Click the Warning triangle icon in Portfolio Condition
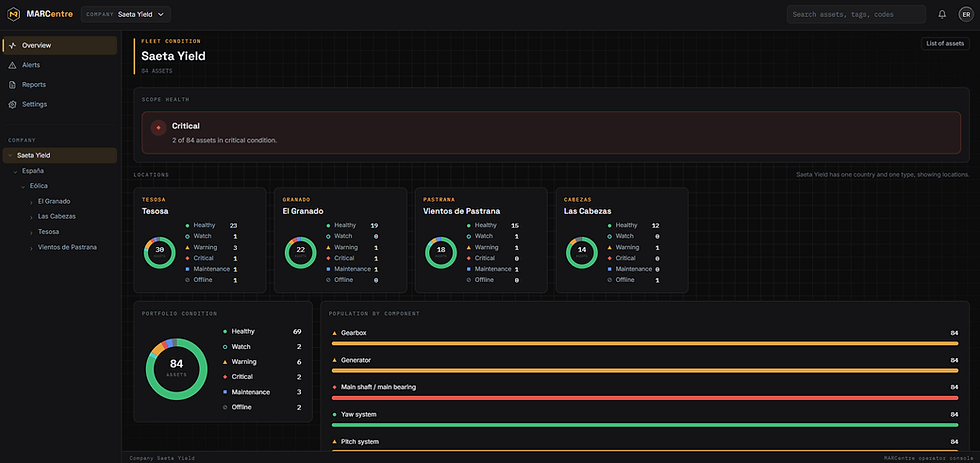The width and height of the screenshot is (980, 463). [x=224, y=362]
